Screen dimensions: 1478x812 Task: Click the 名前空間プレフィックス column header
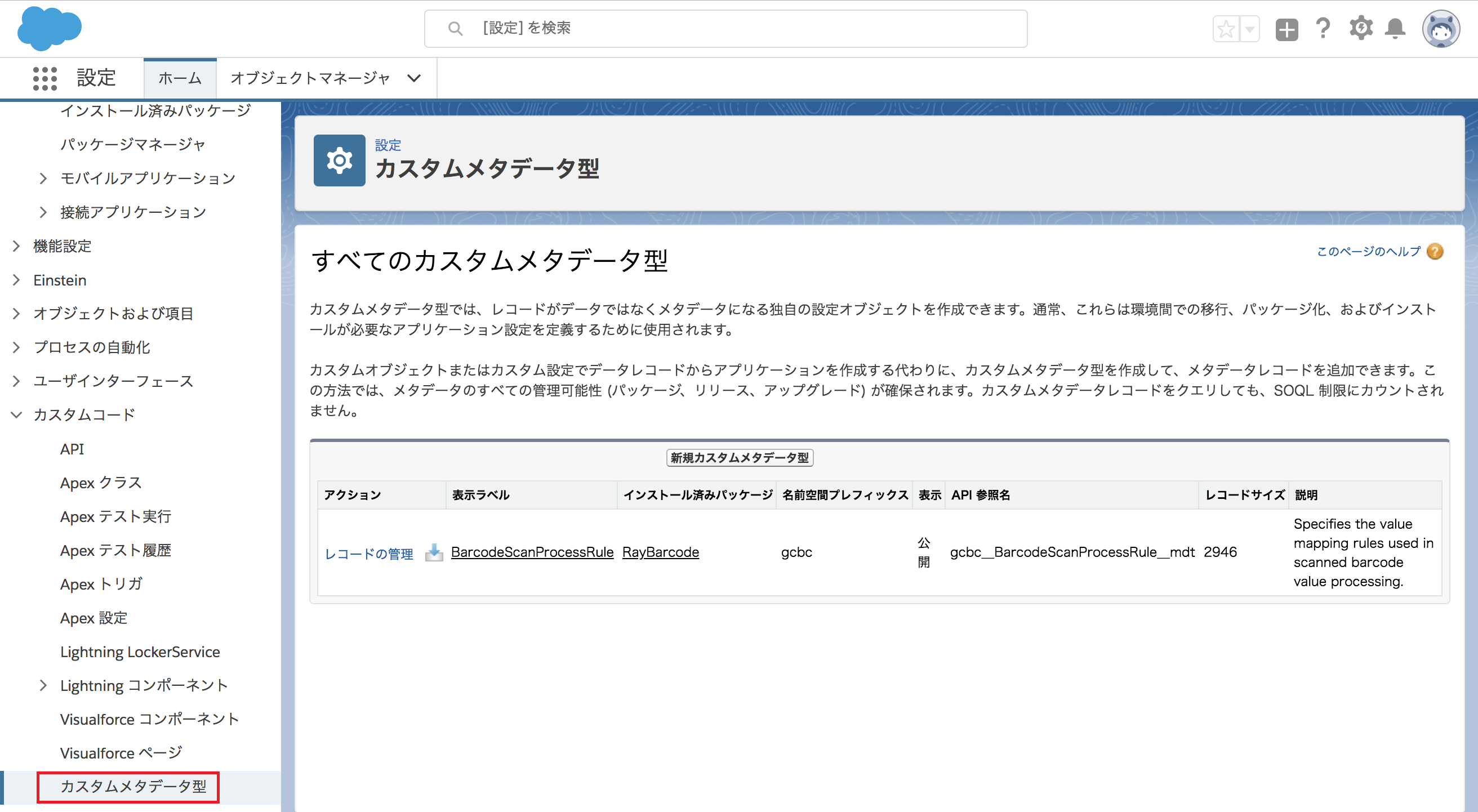[x=845, y=495]
